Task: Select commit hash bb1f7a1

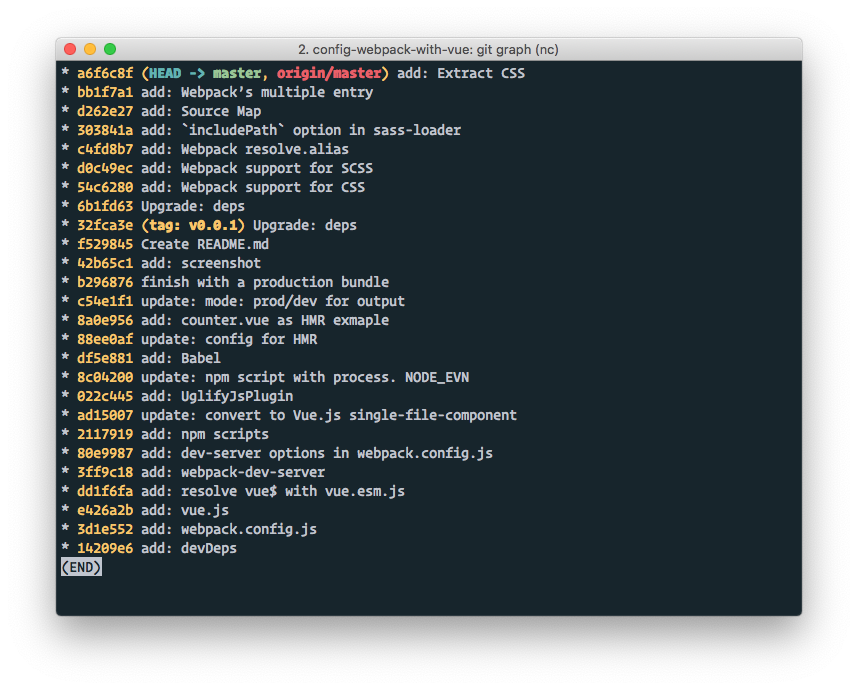Action: [105, 92]
